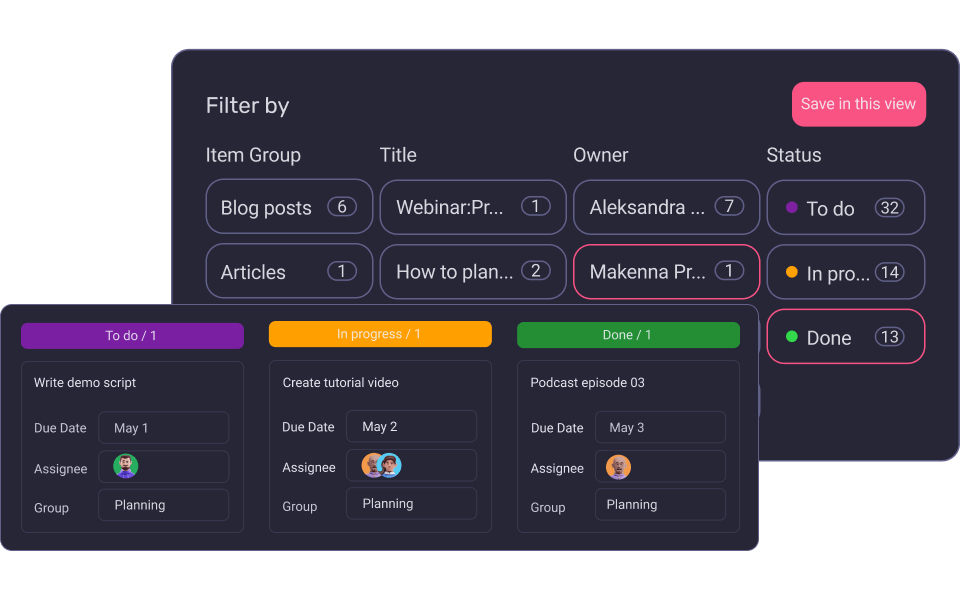Toggle the Makenna Pr... owner filter
Screen dimensions: 960x599
(x=666, y=271)
